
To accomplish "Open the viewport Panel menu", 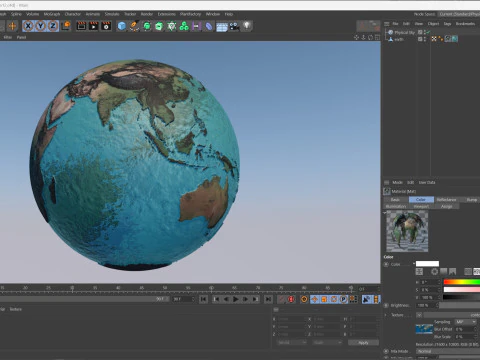I will point(21,37).
